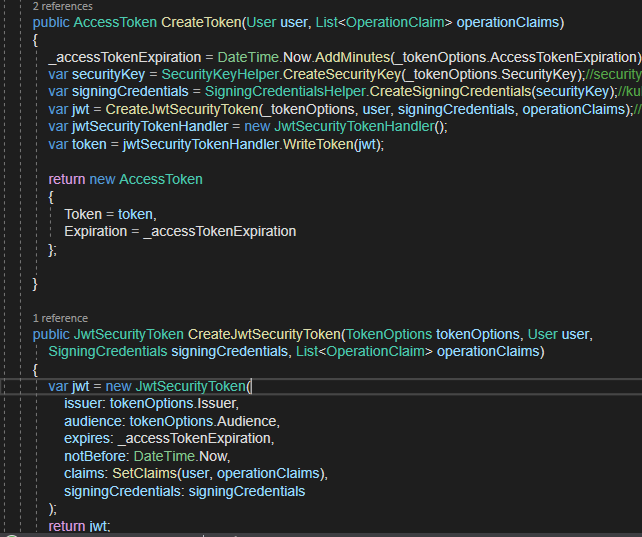Screen dimensions: 642x537
Task: Open the "1 reference" CodeLens link
Action: 60,318
